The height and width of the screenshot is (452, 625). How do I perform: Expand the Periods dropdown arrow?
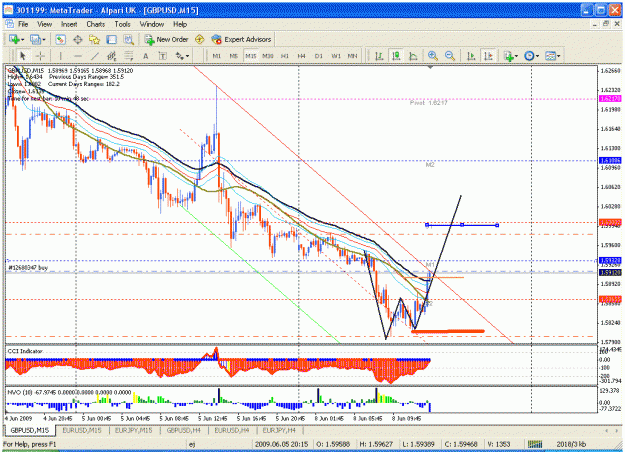pos(537,56)
